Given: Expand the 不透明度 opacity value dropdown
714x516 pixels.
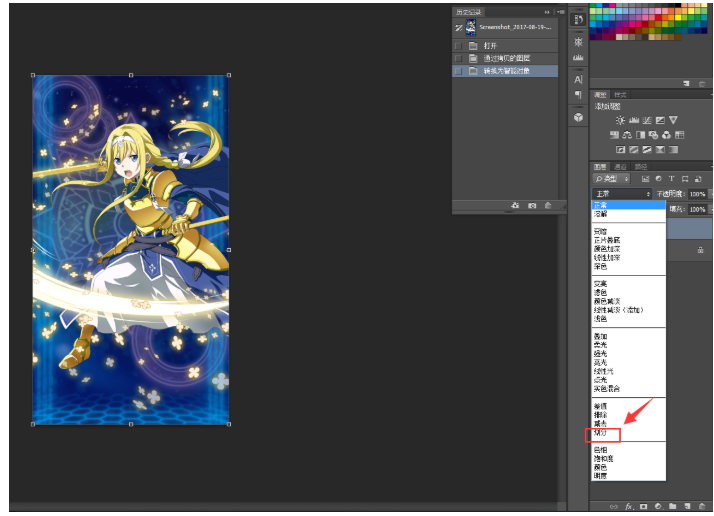Looking at the screenshot, I should tap(710, 194).
